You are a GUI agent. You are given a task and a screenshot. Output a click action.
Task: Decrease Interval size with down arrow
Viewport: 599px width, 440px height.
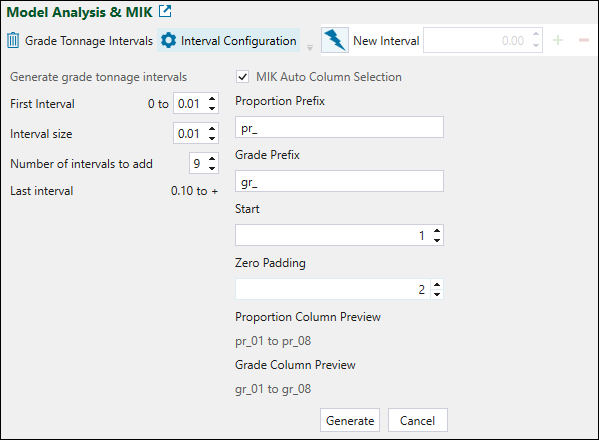[x=212, y=138]
